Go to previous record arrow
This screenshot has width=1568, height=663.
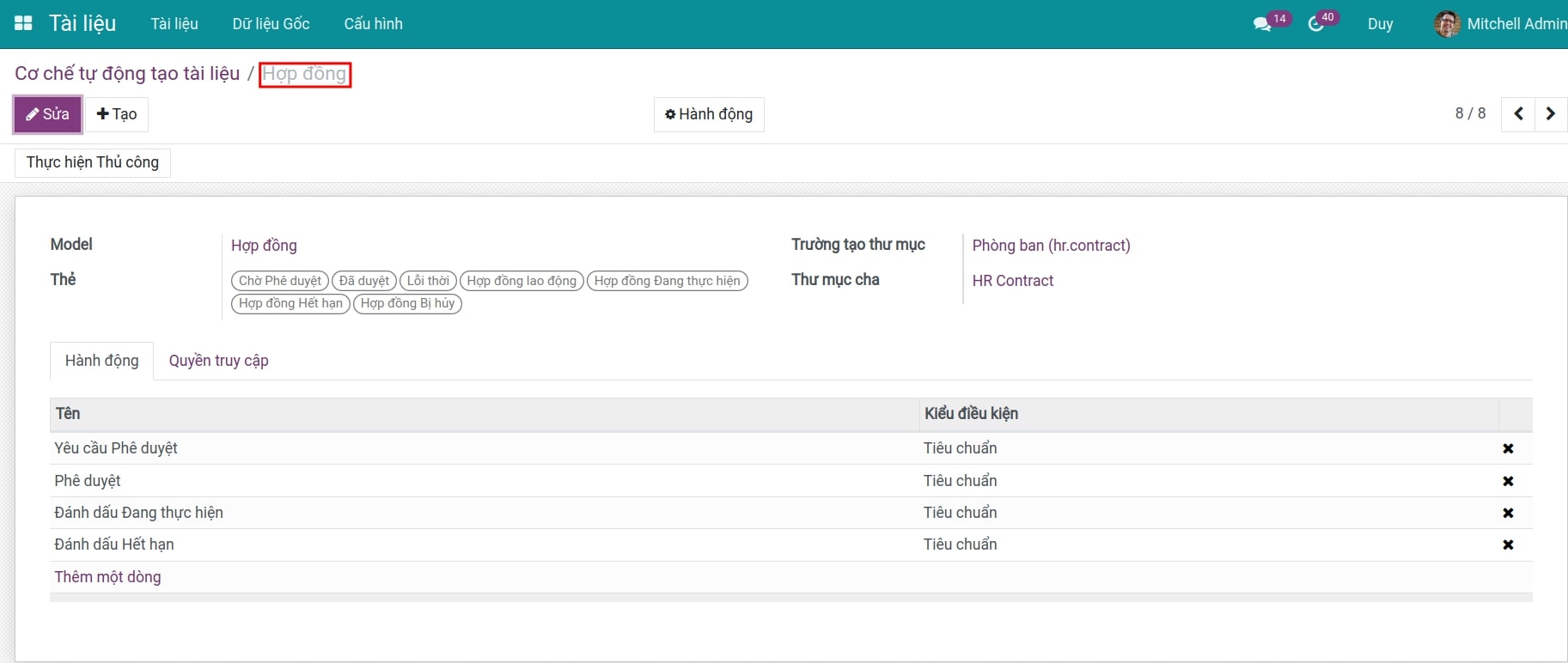tap(1518, 114)
